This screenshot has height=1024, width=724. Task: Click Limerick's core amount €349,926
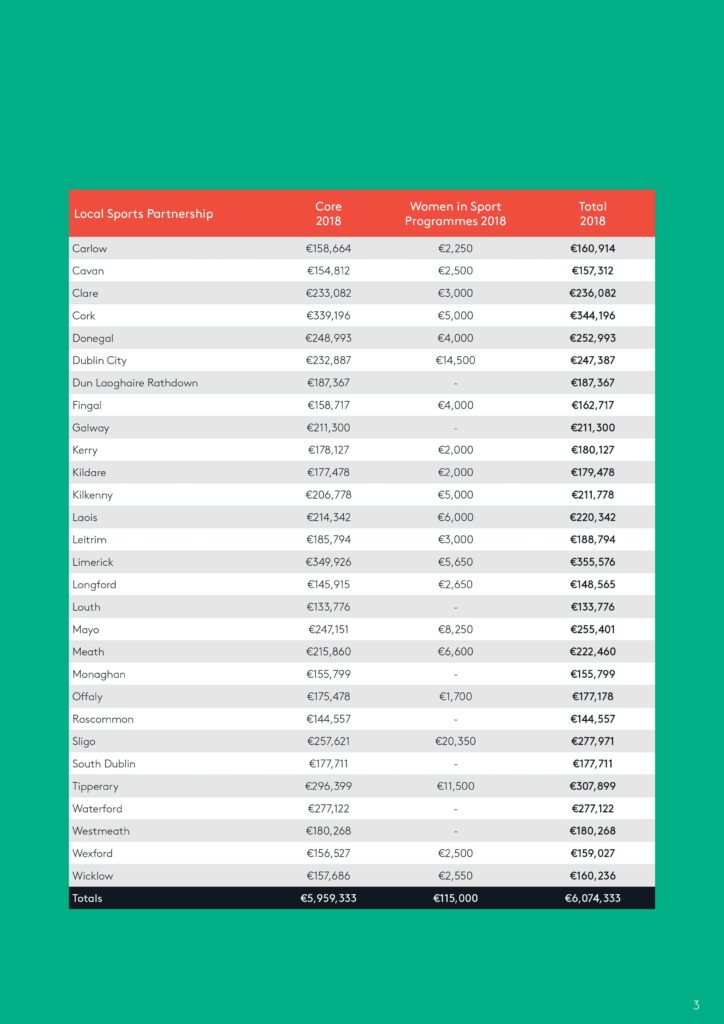[328, 562]
